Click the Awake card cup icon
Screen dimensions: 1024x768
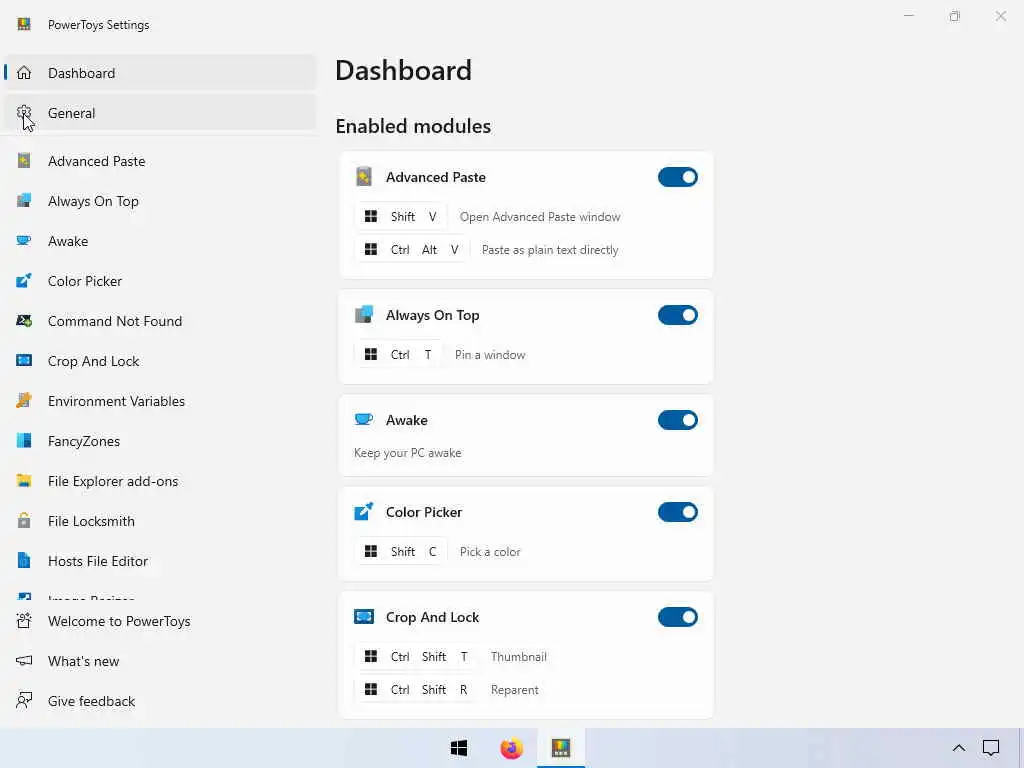pos(364,419)
